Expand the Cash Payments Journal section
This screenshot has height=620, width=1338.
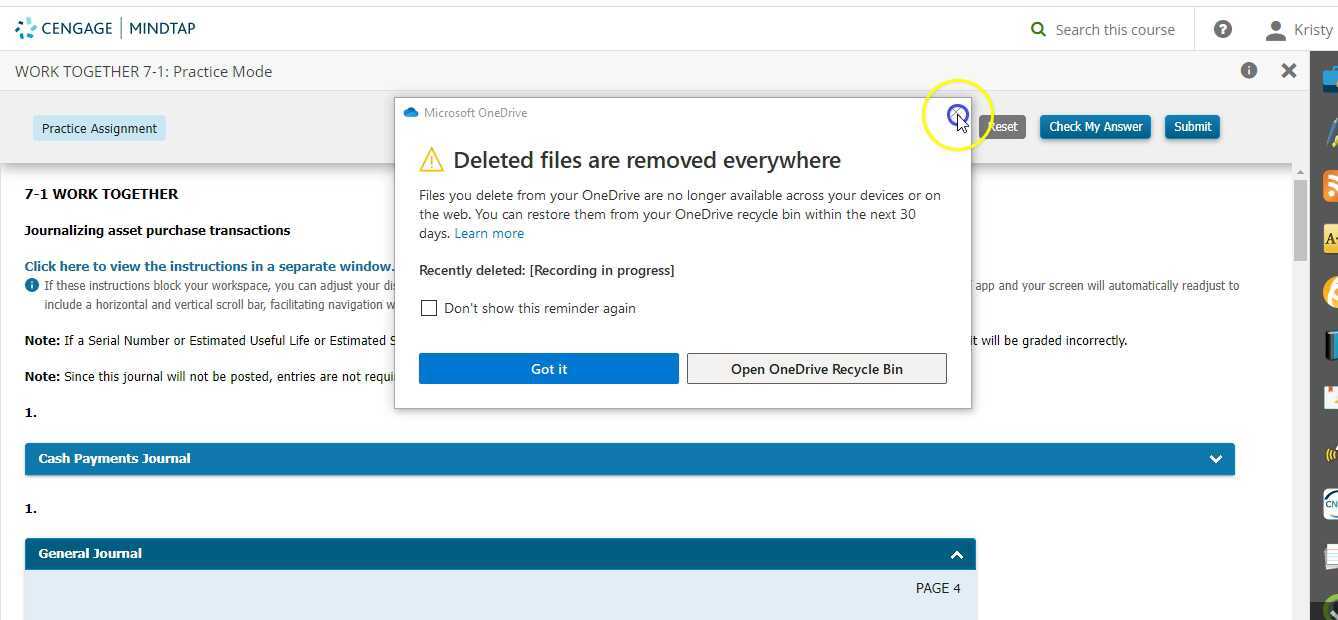(x=1215, y=459)
